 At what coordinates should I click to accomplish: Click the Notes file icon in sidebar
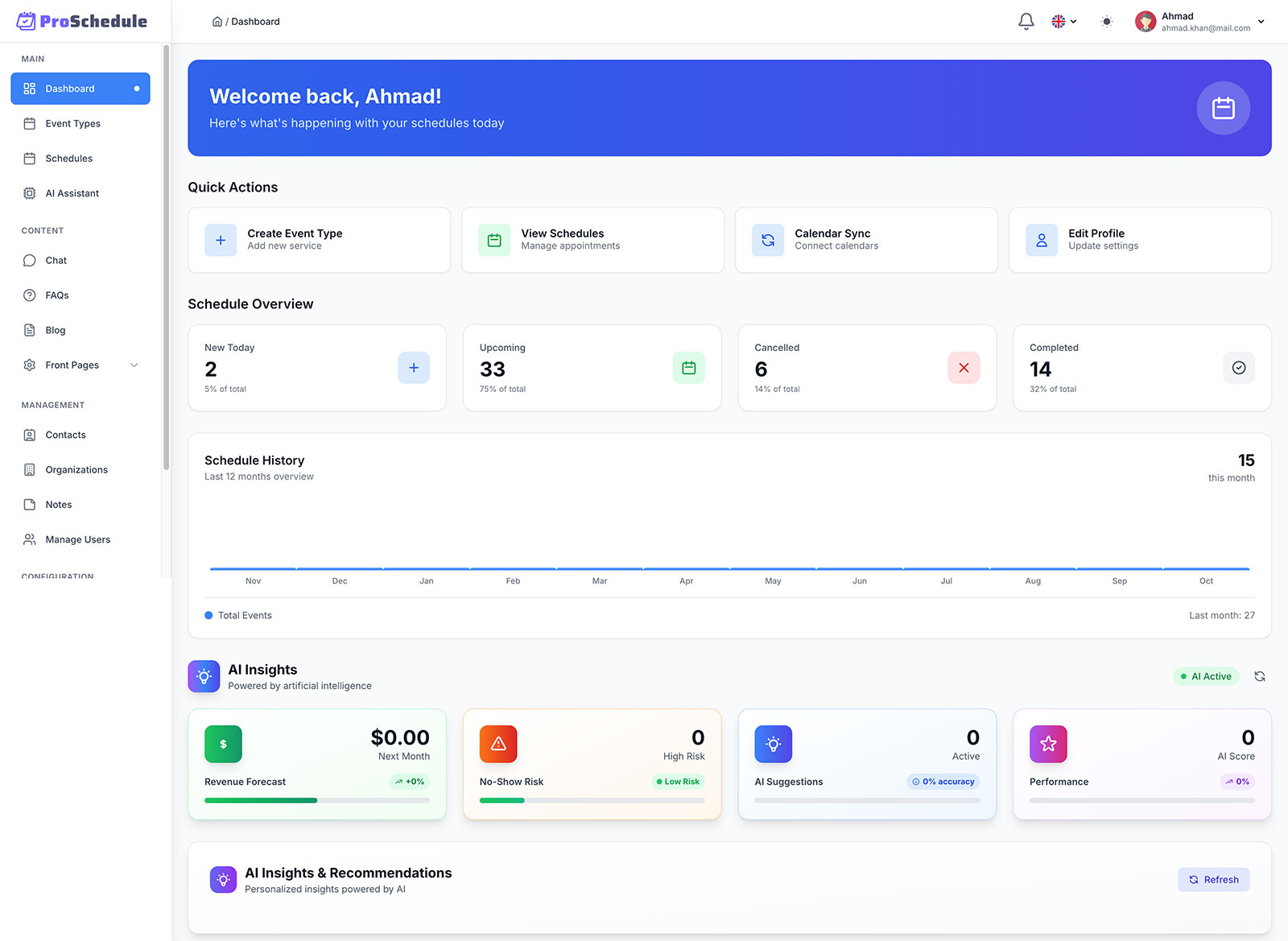30,505
